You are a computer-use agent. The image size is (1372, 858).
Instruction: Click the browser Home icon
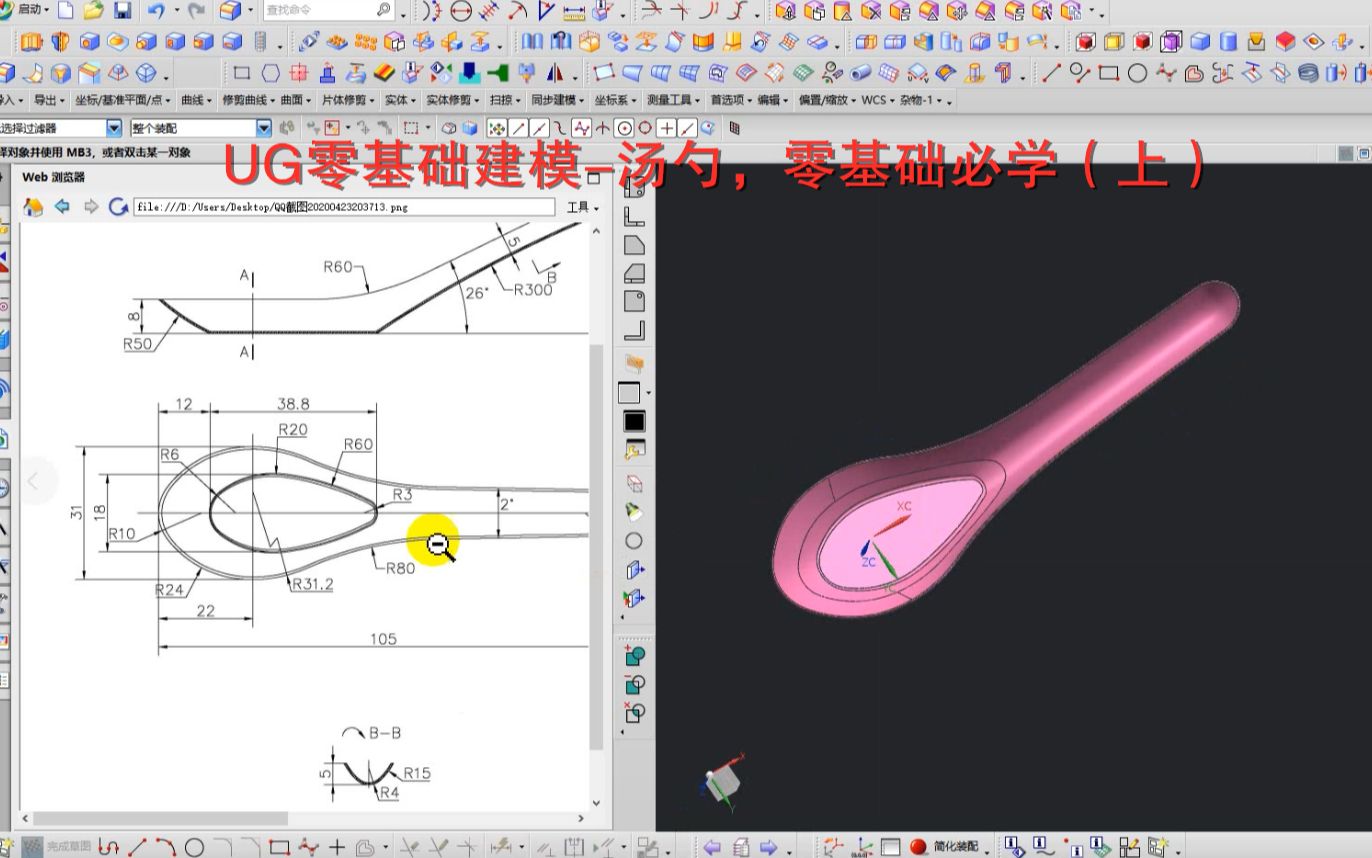pyautogui.click(x=33, y=207)
